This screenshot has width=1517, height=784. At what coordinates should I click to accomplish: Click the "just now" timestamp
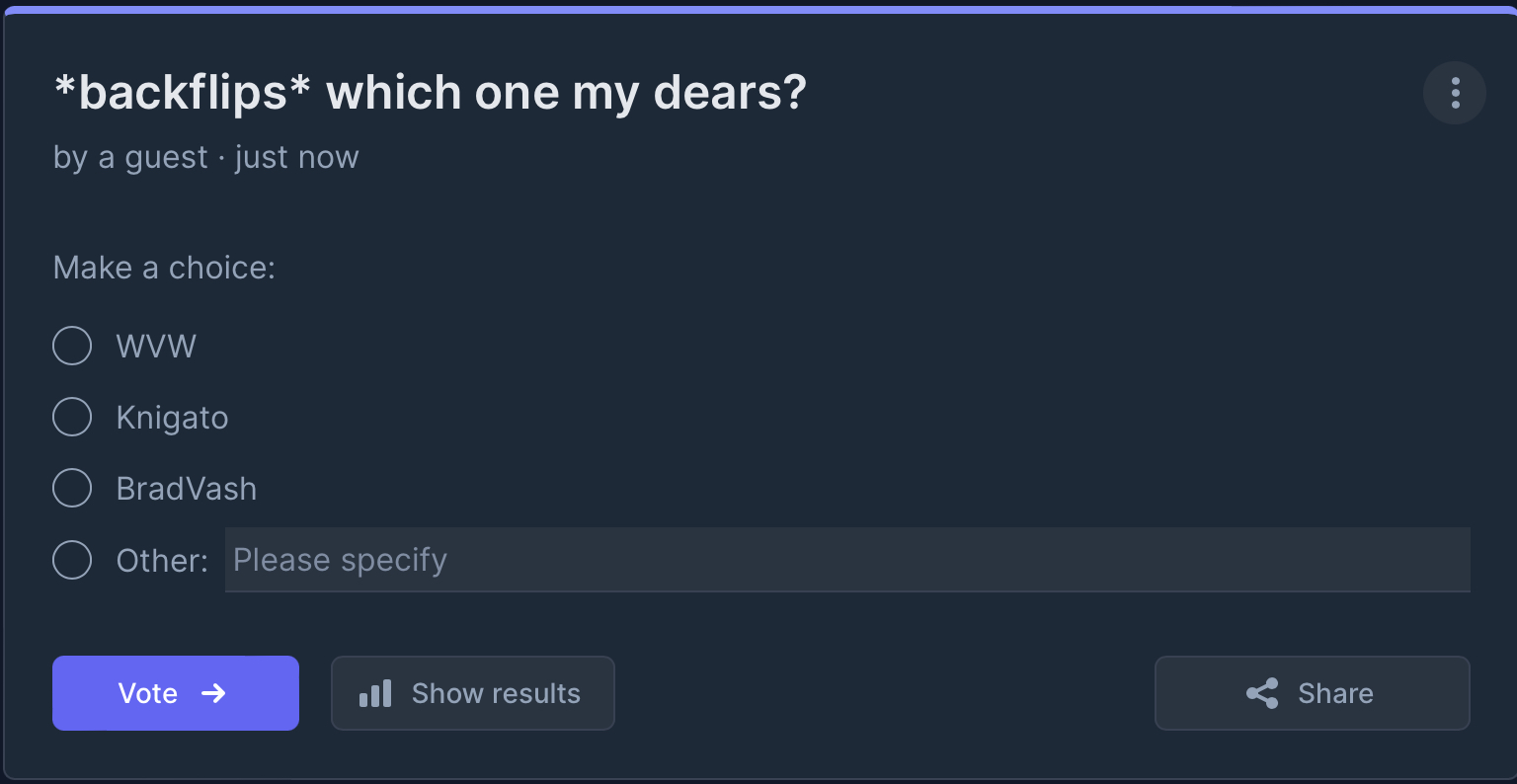click(297, 157)
